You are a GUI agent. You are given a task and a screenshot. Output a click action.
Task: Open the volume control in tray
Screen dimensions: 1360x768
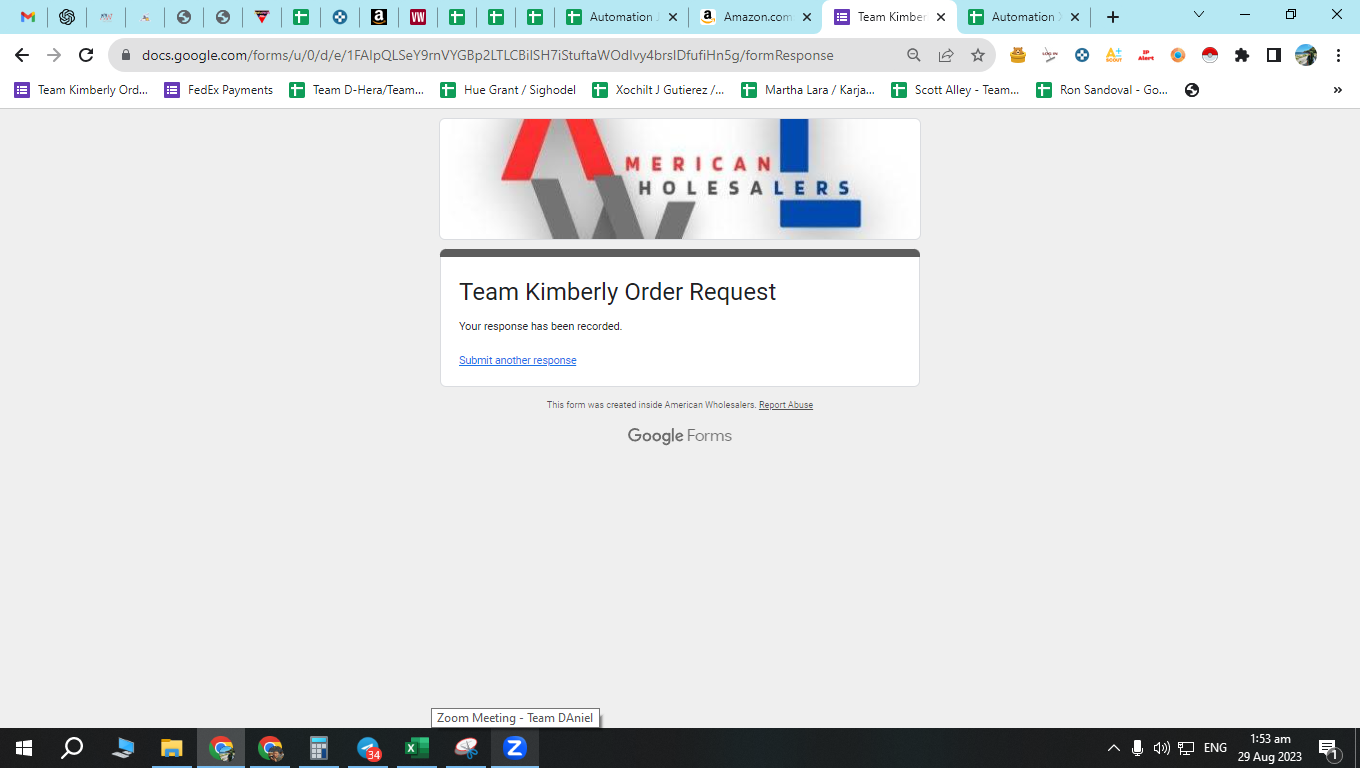[x=1162, y=748]
